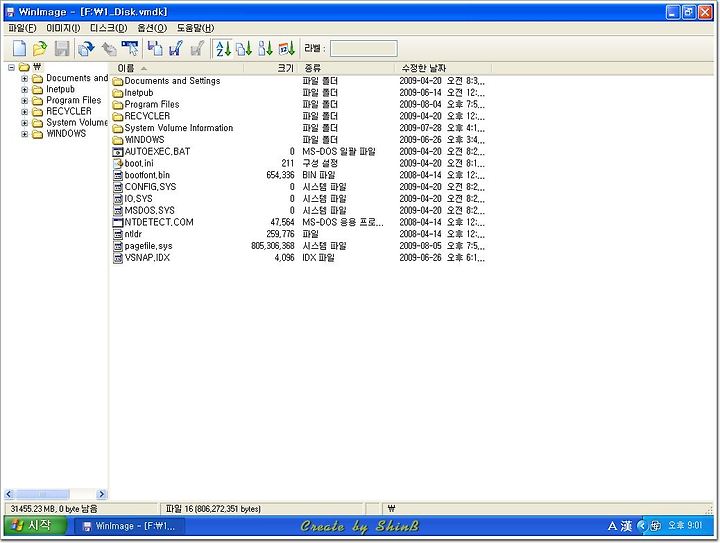Click the 805,306,368 size value
The image size is (720, 543).
point(273,246)
